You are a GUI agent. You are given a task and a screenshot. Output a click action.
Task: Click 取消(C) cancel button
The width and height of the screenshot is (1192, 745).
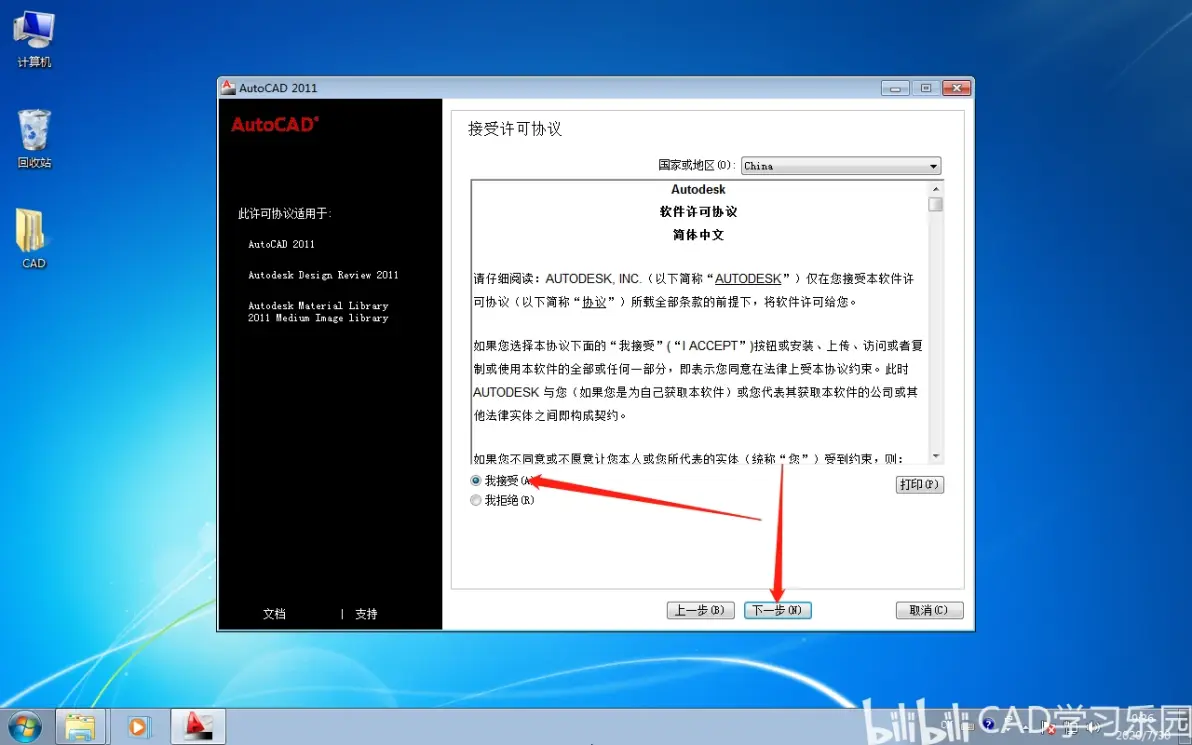[929, 610]
